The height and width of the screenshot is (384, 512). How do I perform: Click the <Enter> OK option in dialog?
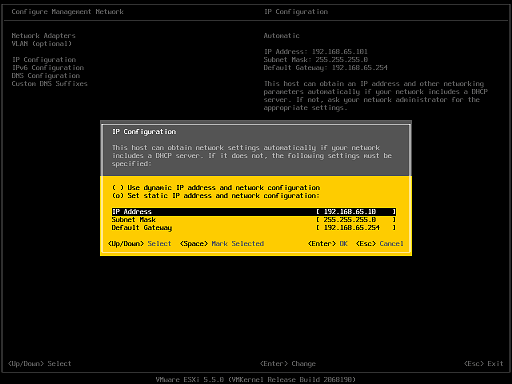tap(328, 244)
